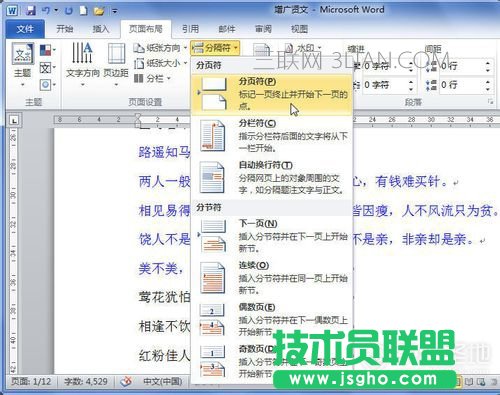Adjust spacing after stepper arrows
The height and width of the screenshot is (395, 500).
(x=488, y=85)
